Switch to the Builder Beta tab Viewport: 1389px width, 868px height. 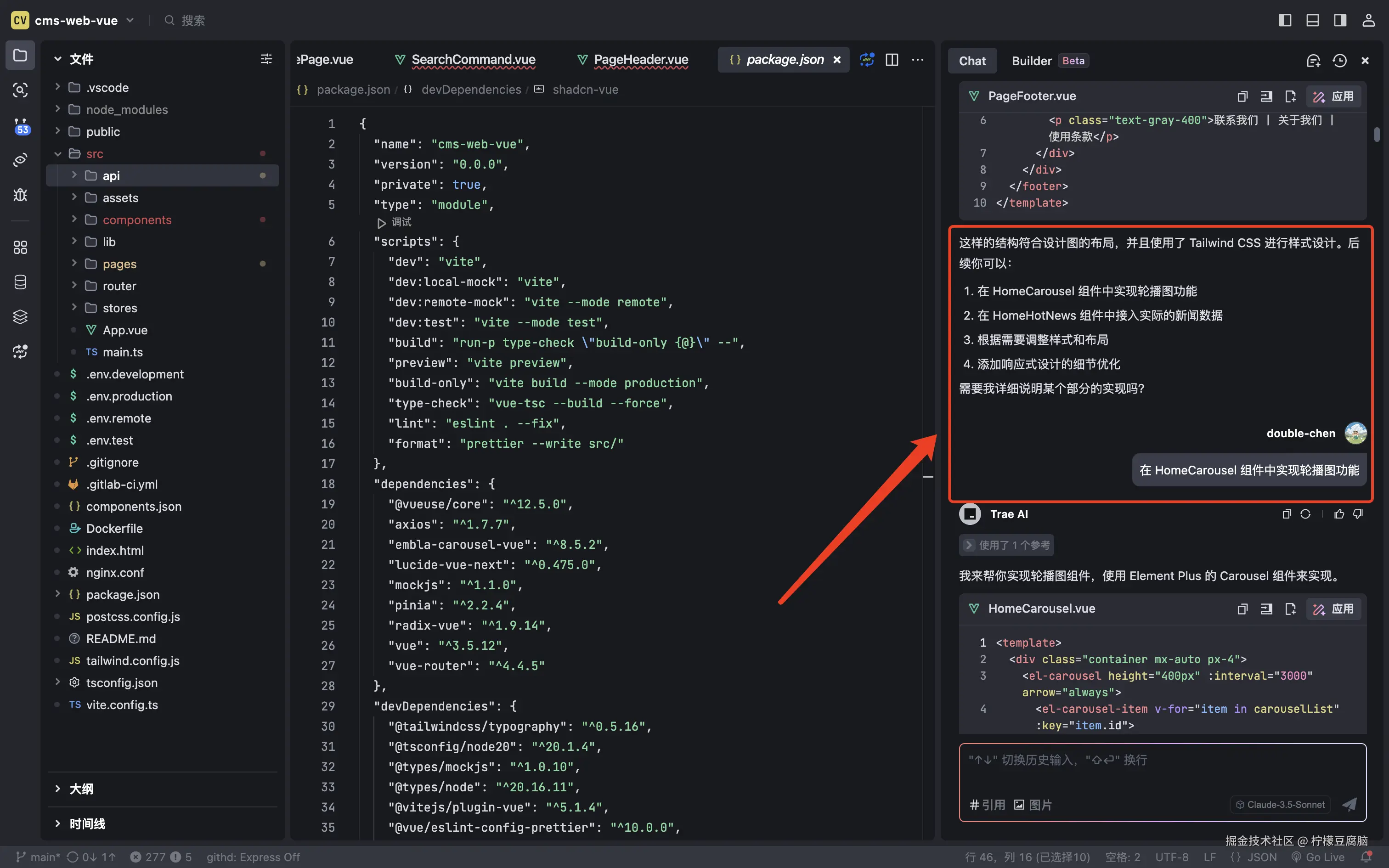tap(1050, 61)
